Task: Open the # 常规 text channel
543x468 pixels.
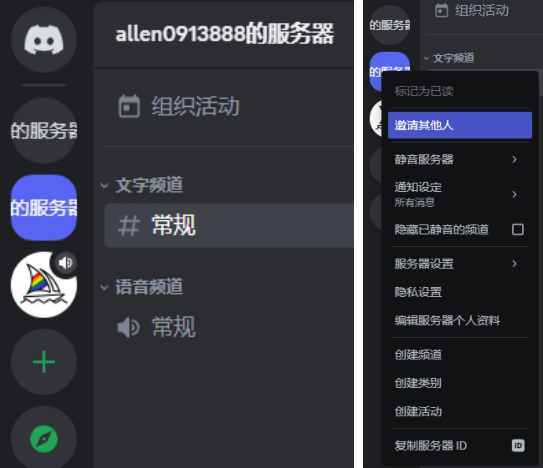Action: tap(229, 226)
